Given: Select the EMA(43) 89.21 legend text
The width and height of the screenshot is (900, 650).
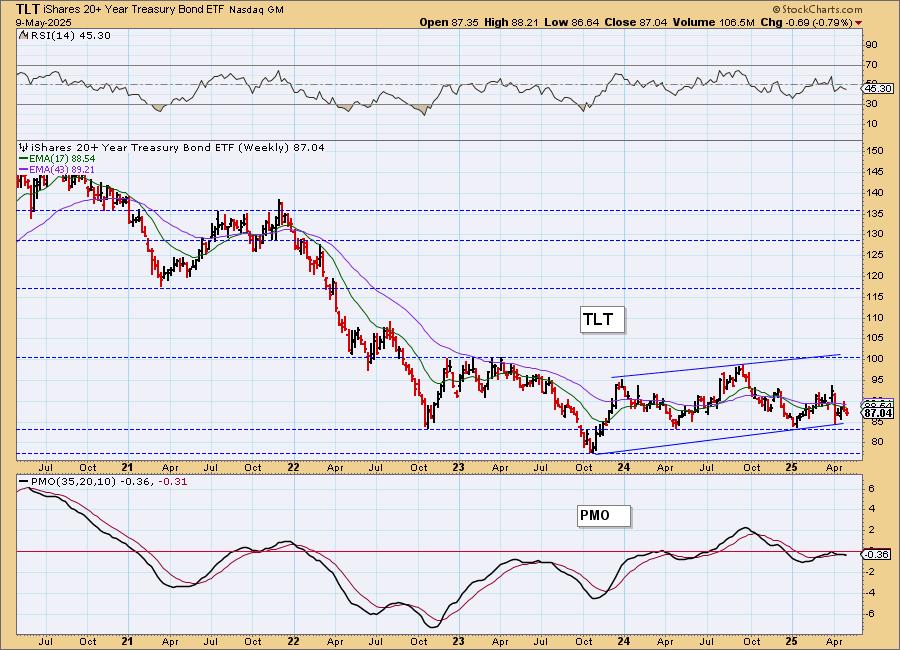Looking at the screenshot, I should (x=62, y=170).
